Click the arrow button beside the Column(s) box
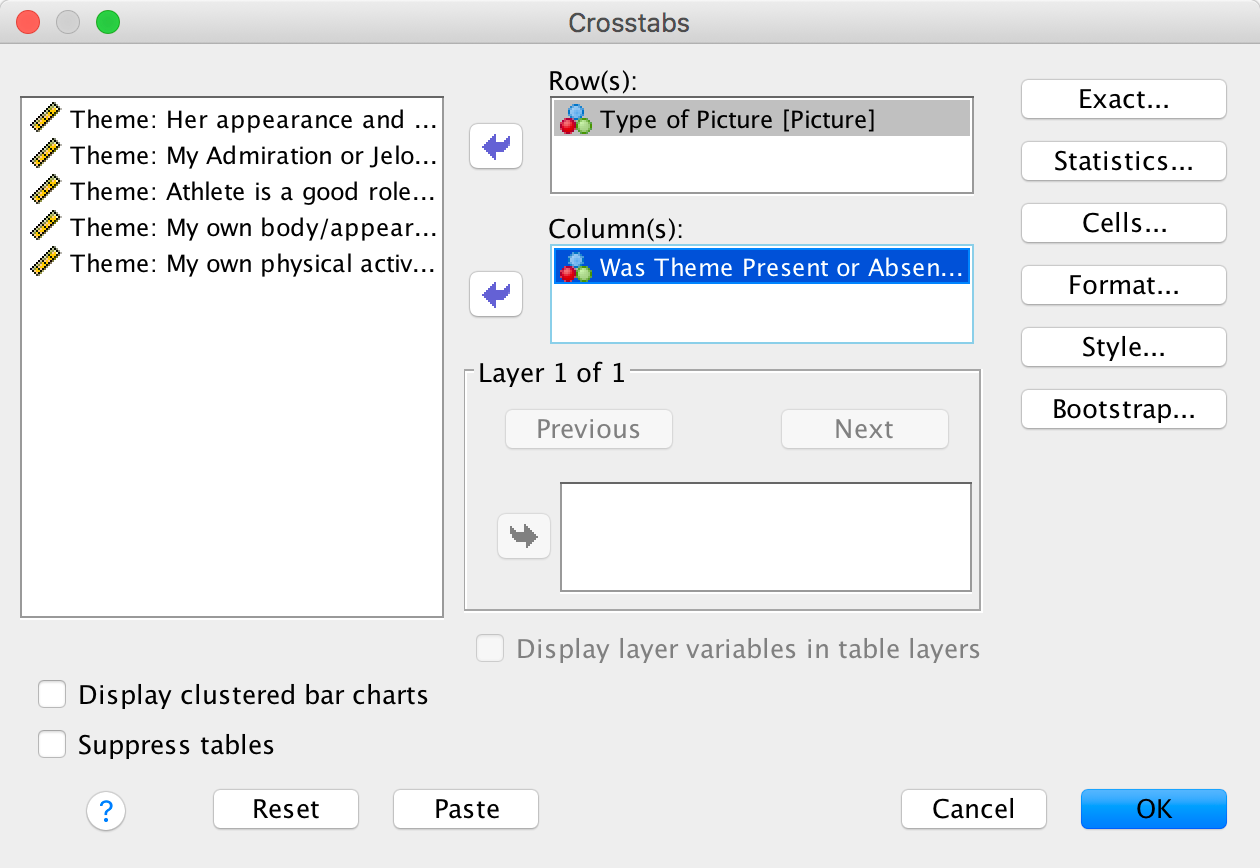The height and width of the screenshot is (868, 1260). (496, 295)
